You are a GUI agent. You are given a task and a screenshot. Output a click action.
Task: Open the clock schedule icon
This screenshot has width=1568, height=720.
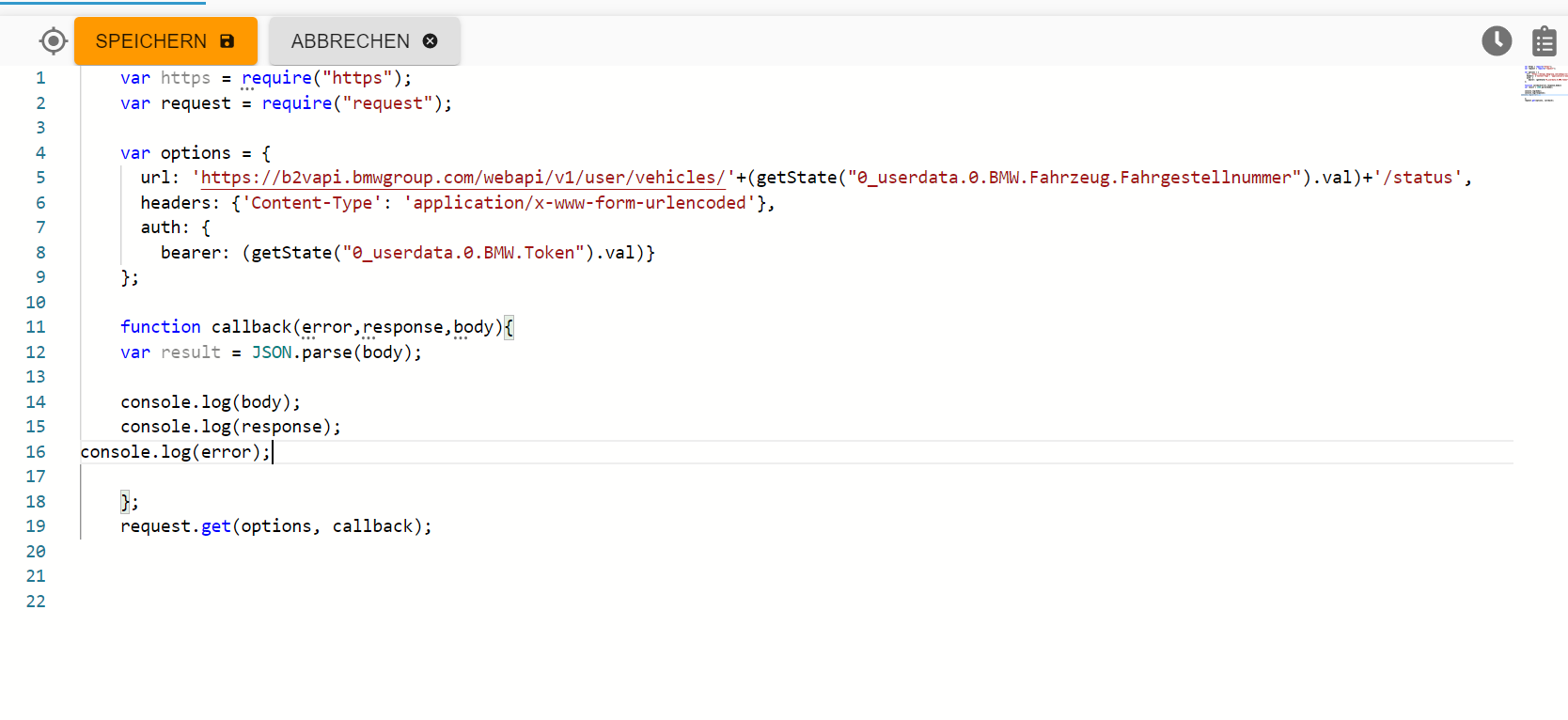(1497, 41)
